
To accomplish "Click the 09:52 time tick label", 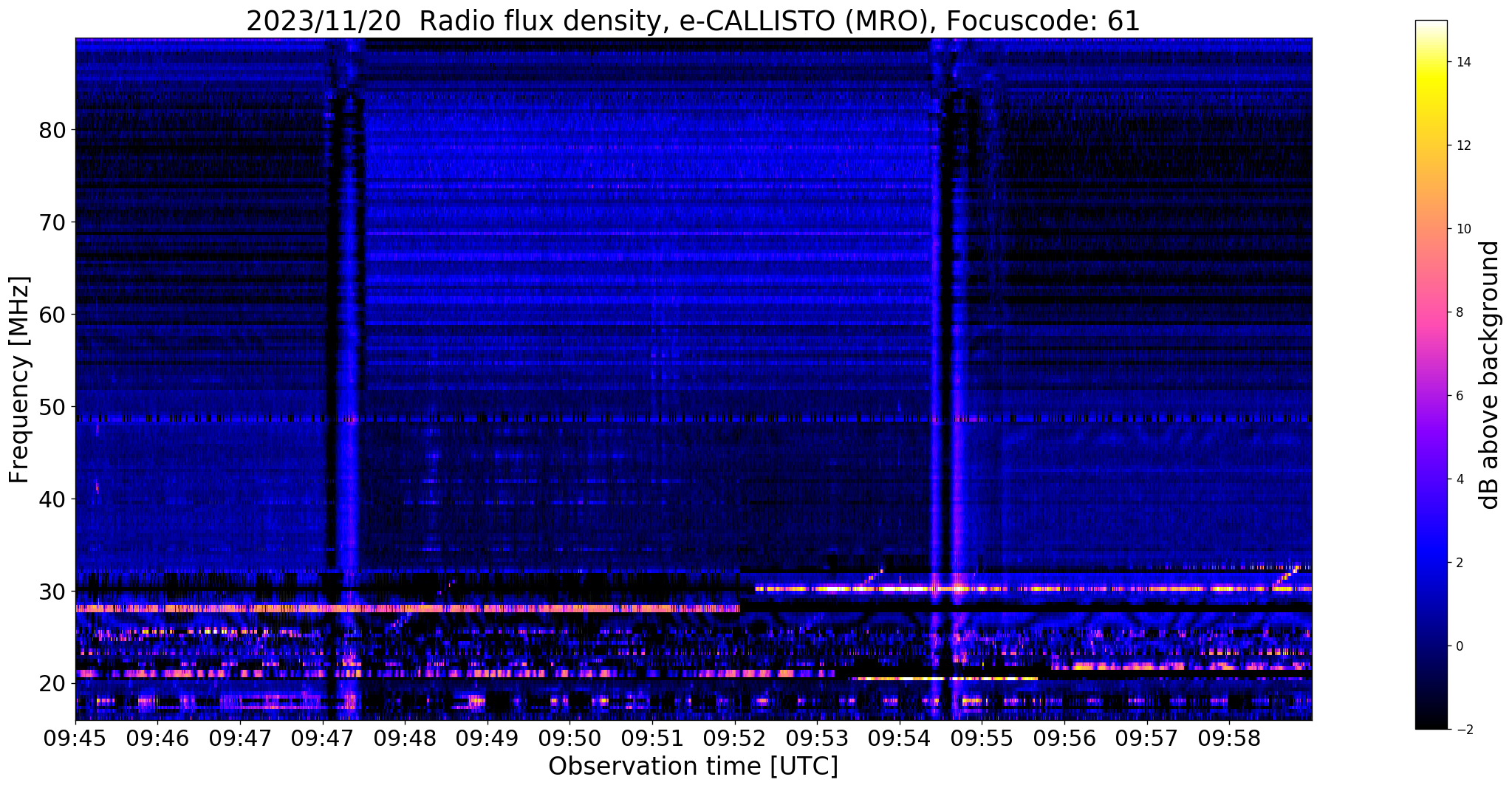I will [734, 739].
